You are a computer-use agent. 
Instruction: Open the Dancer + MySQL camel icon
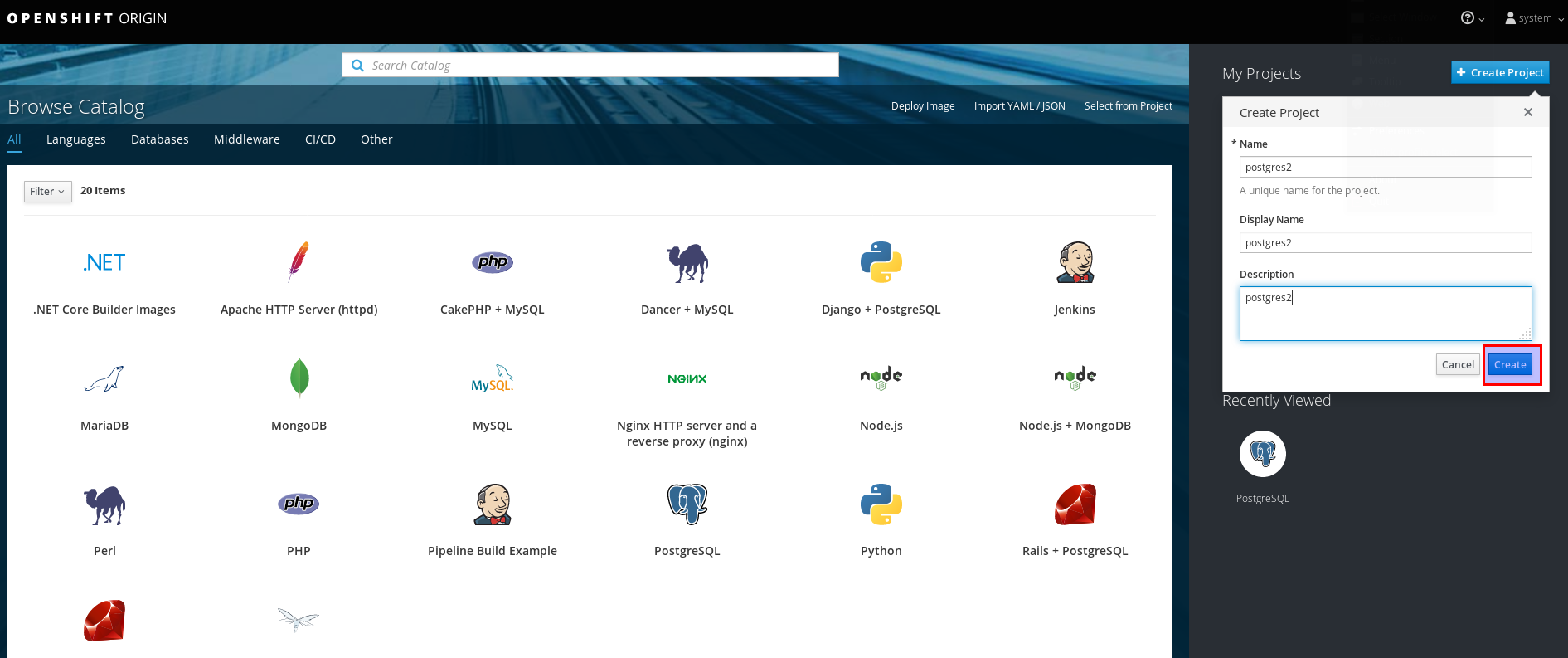coord(687,263)
